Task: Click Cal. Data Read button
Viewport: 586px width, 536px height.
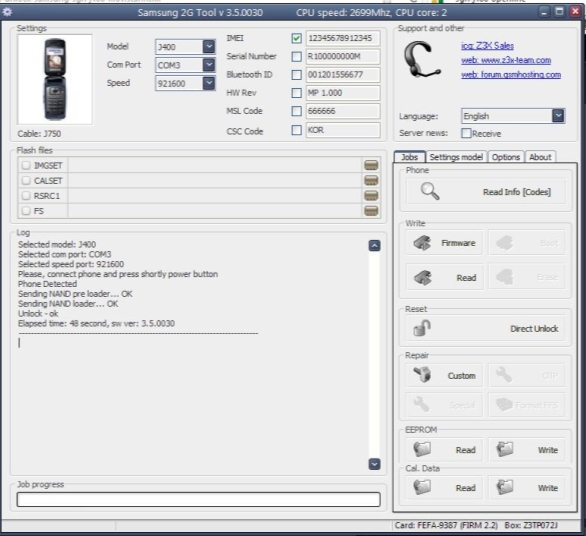Action: [x=444, y=487]
